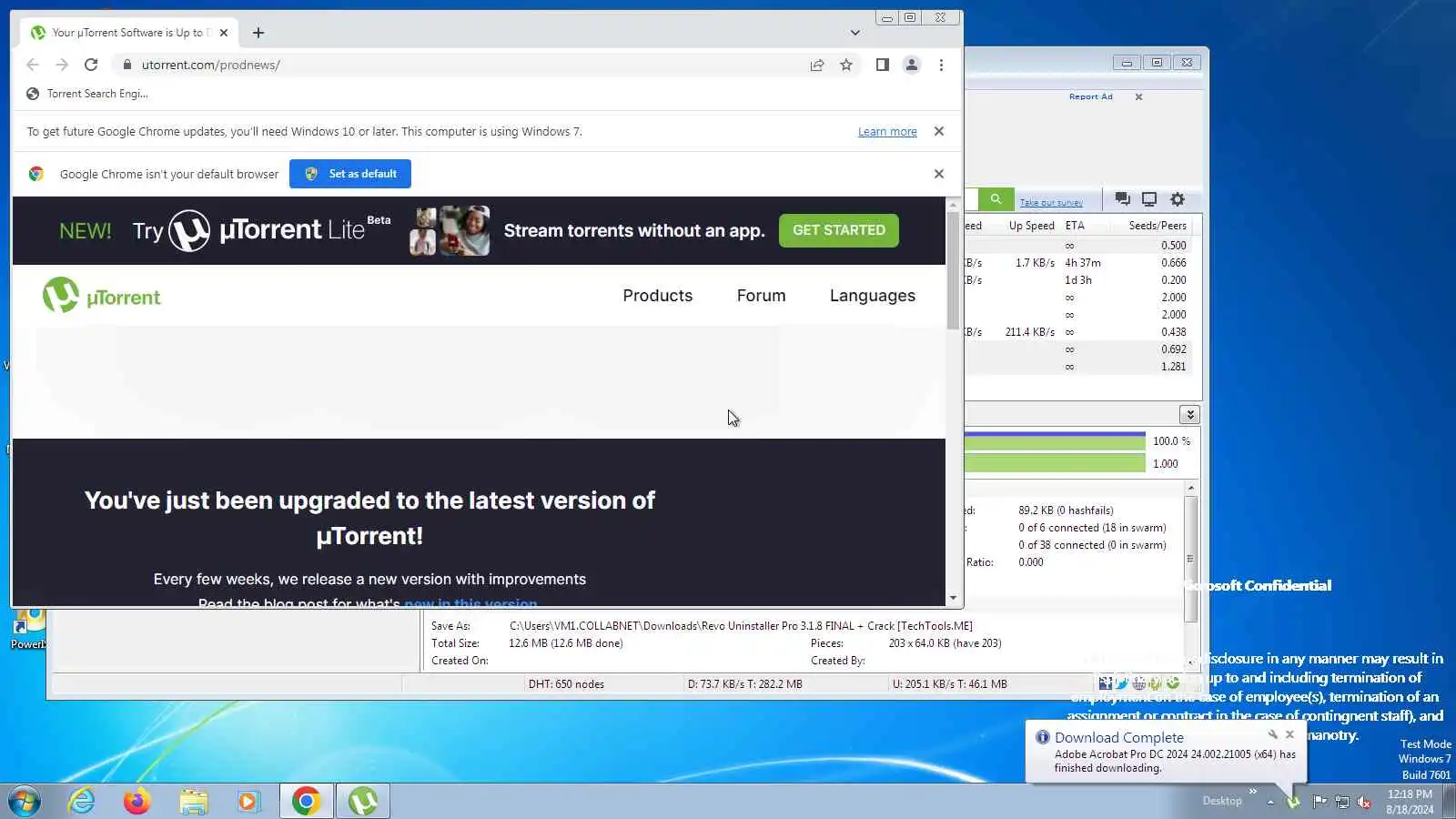Open the notification's wrench options icon
Image resolution: width=1456 pixels, height=819 pixels.
(1272, 734)
